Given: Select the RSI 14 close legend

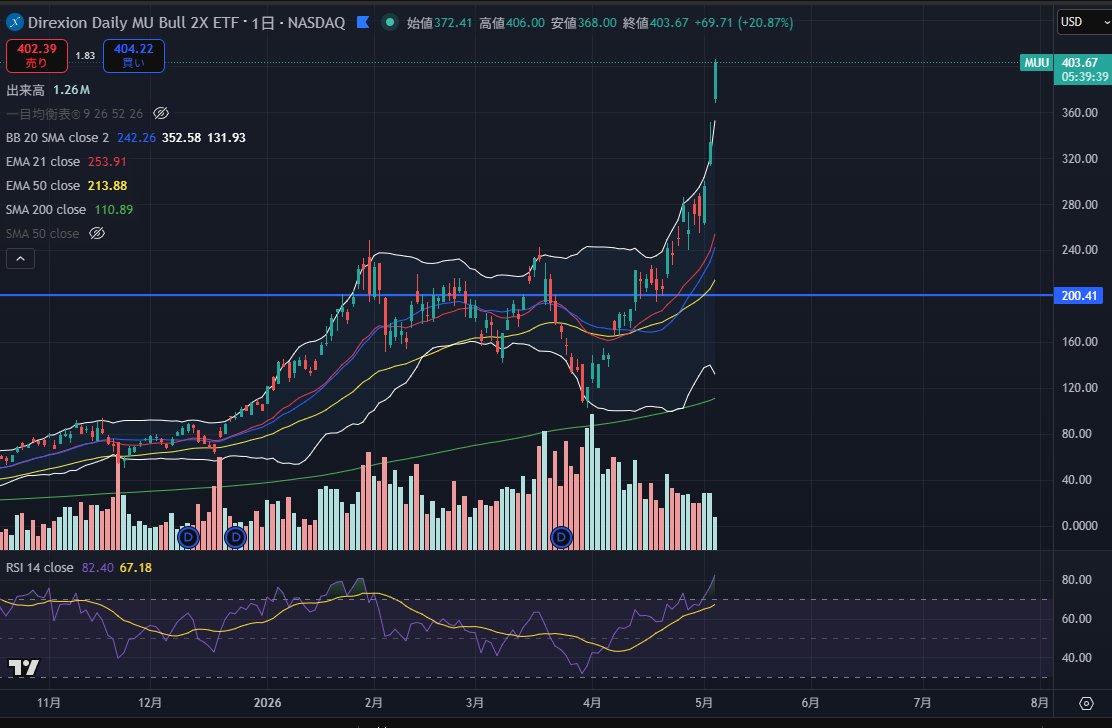Looking at the screenshot, I should (40, 568).
